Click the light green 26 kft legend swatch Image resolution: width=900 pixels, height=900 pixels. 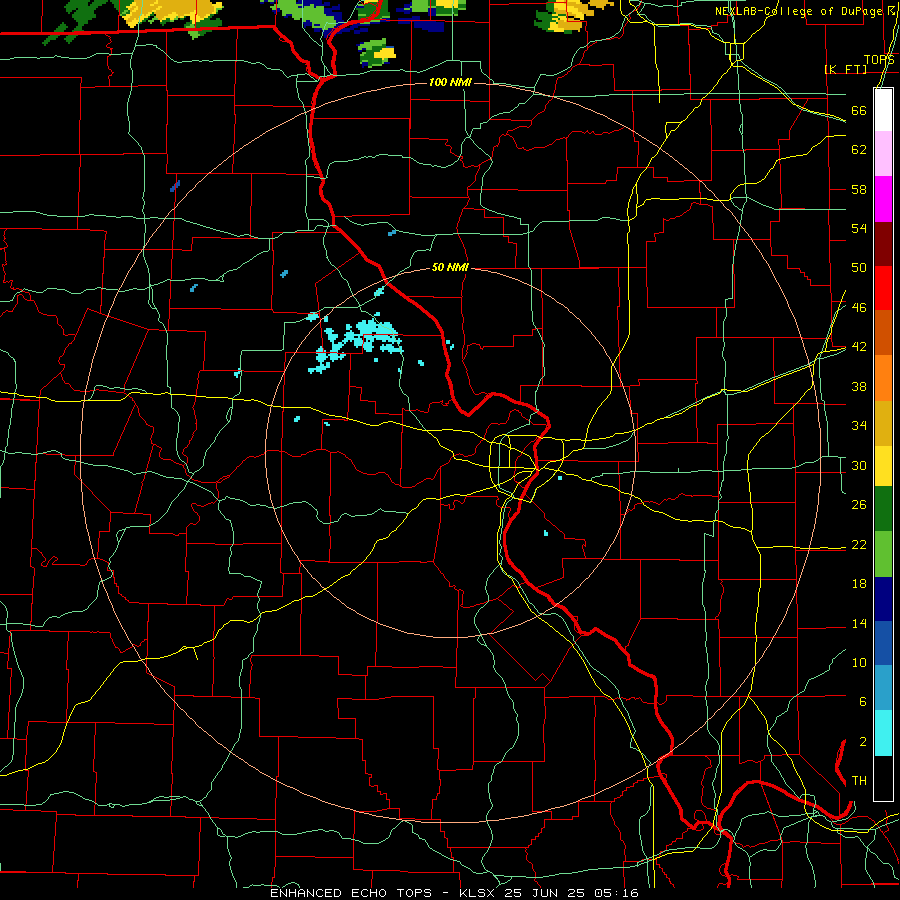883,554
